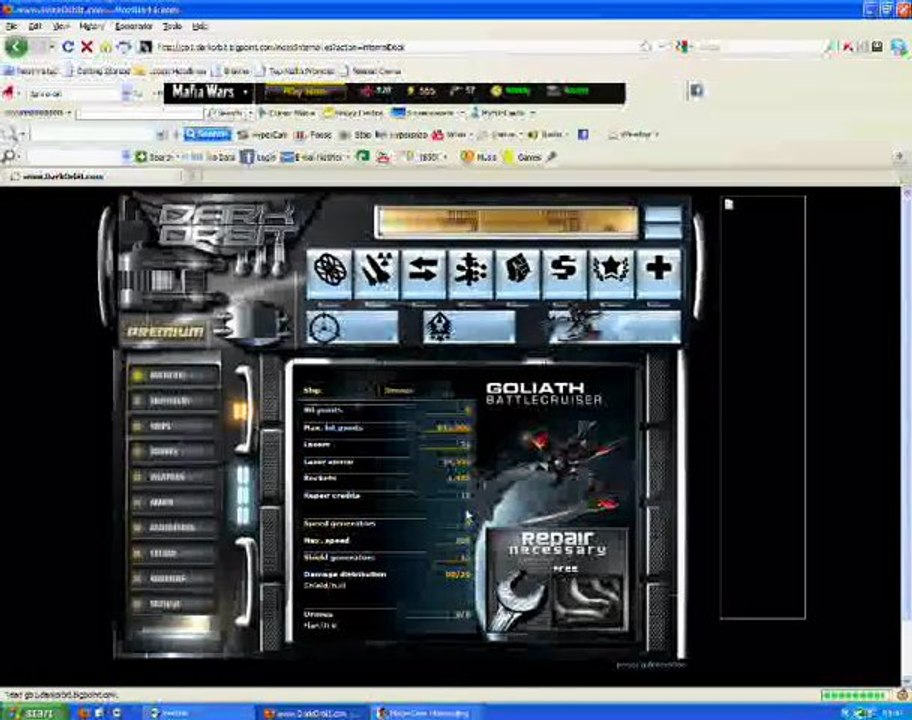Select the swap arrows trade icon
This screenshot has height=720, width=912.
pyautogui.click(x=423, y=273)
